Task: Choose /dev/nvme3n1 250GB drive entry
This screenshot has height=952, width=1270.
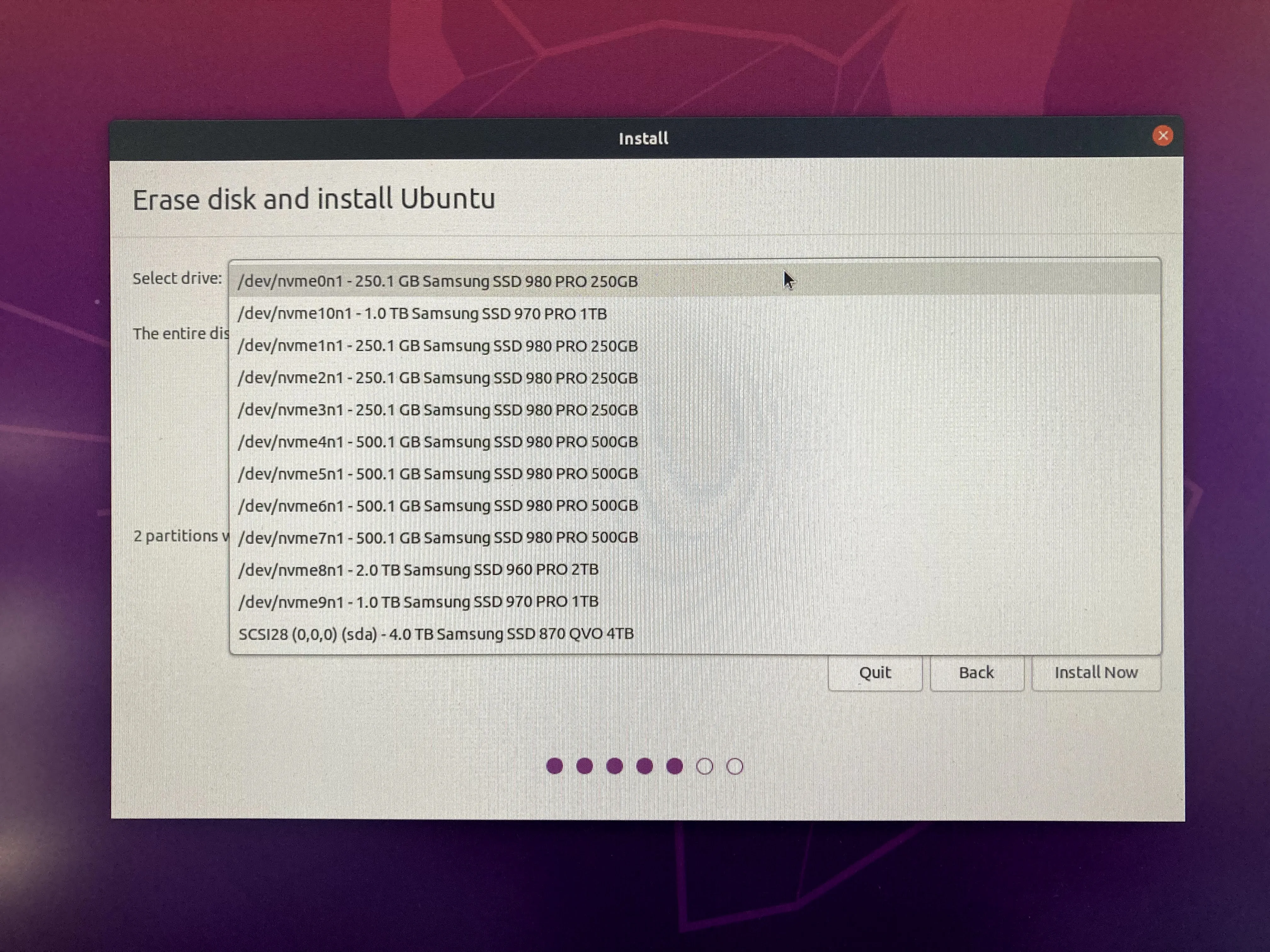Action: 438,410
